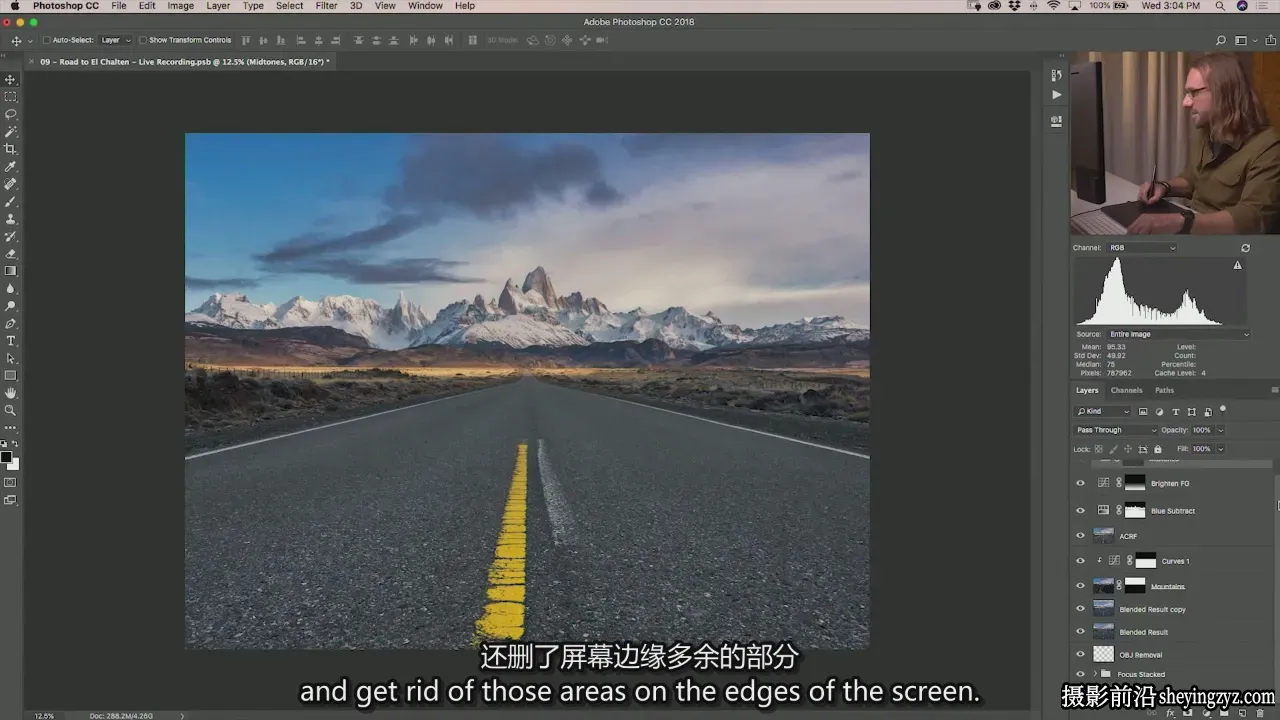This screenshot has width=1280, height=720.
Task: Open the tool preset picker arrow
Action: coord(28,40)
